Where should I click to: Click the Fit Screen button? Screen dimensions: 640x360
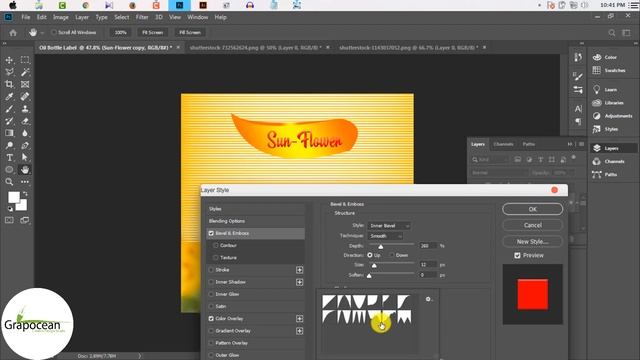click(x=152, y=32)
